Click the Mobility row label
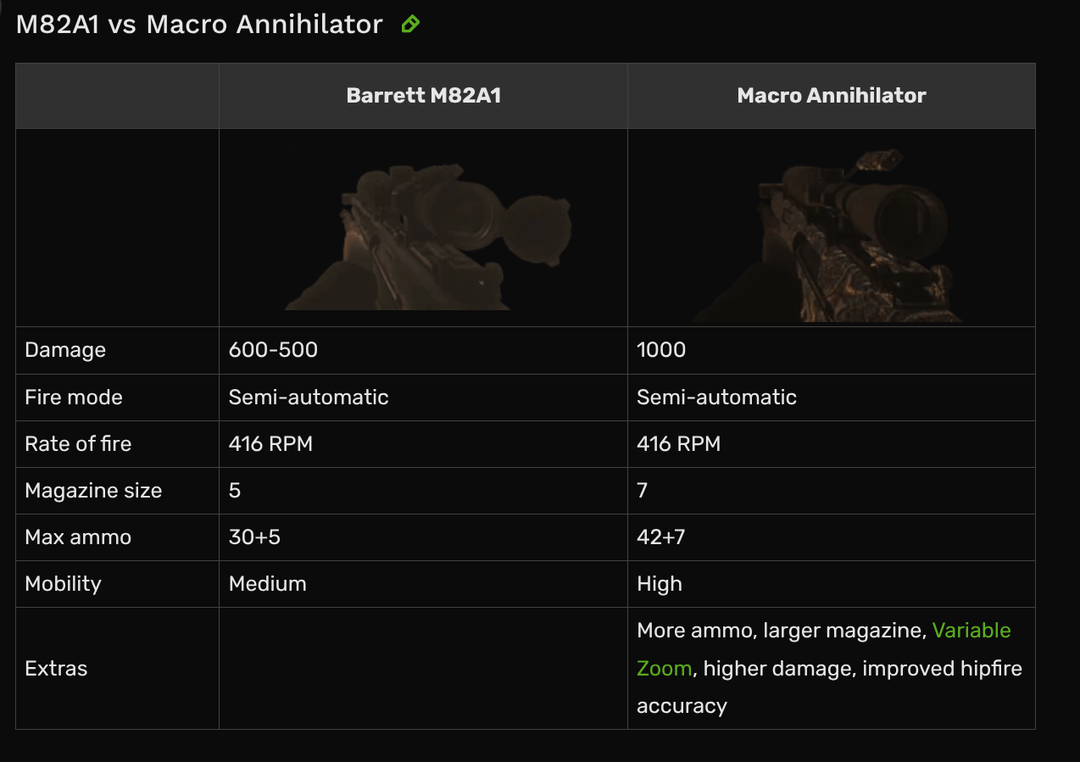Image resolution: width=1080 pixels, height=762 pixels. point(63,584)
